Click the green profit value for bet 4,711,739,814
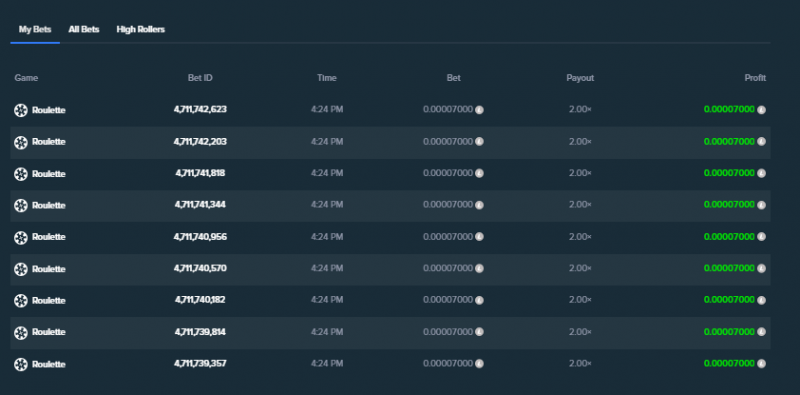Image resolution: width=800 pixels, height=395 pixels. coord(729,332)
